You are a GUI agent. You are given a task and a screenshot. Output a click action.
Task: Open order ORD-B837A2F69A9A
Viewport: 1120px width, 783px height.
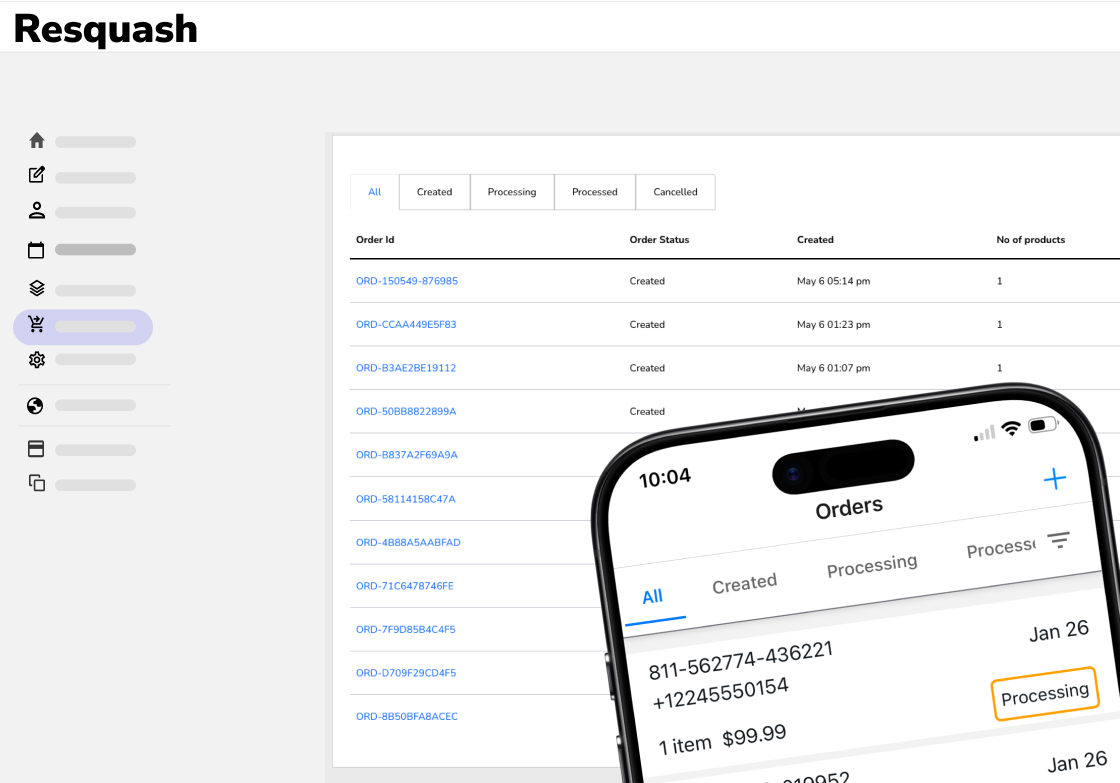click(x=406, y=454)
